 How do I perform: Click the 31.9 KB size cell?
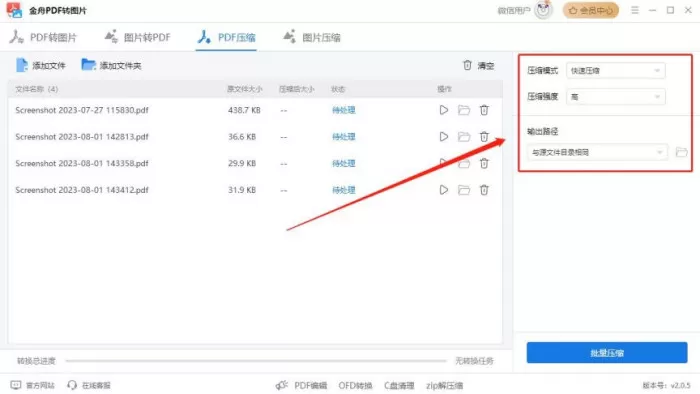coord(242,190)
